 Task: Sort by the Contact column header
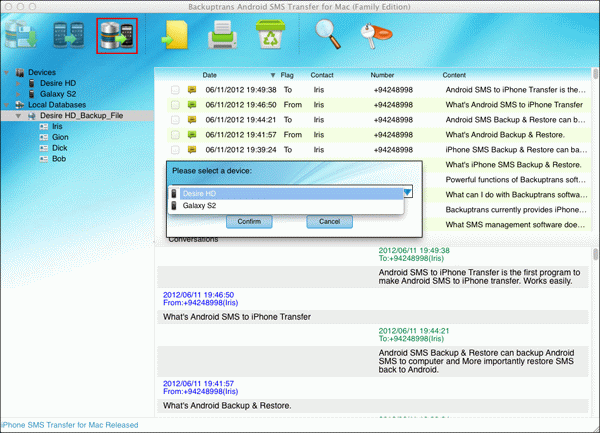[x=322, y=75]
